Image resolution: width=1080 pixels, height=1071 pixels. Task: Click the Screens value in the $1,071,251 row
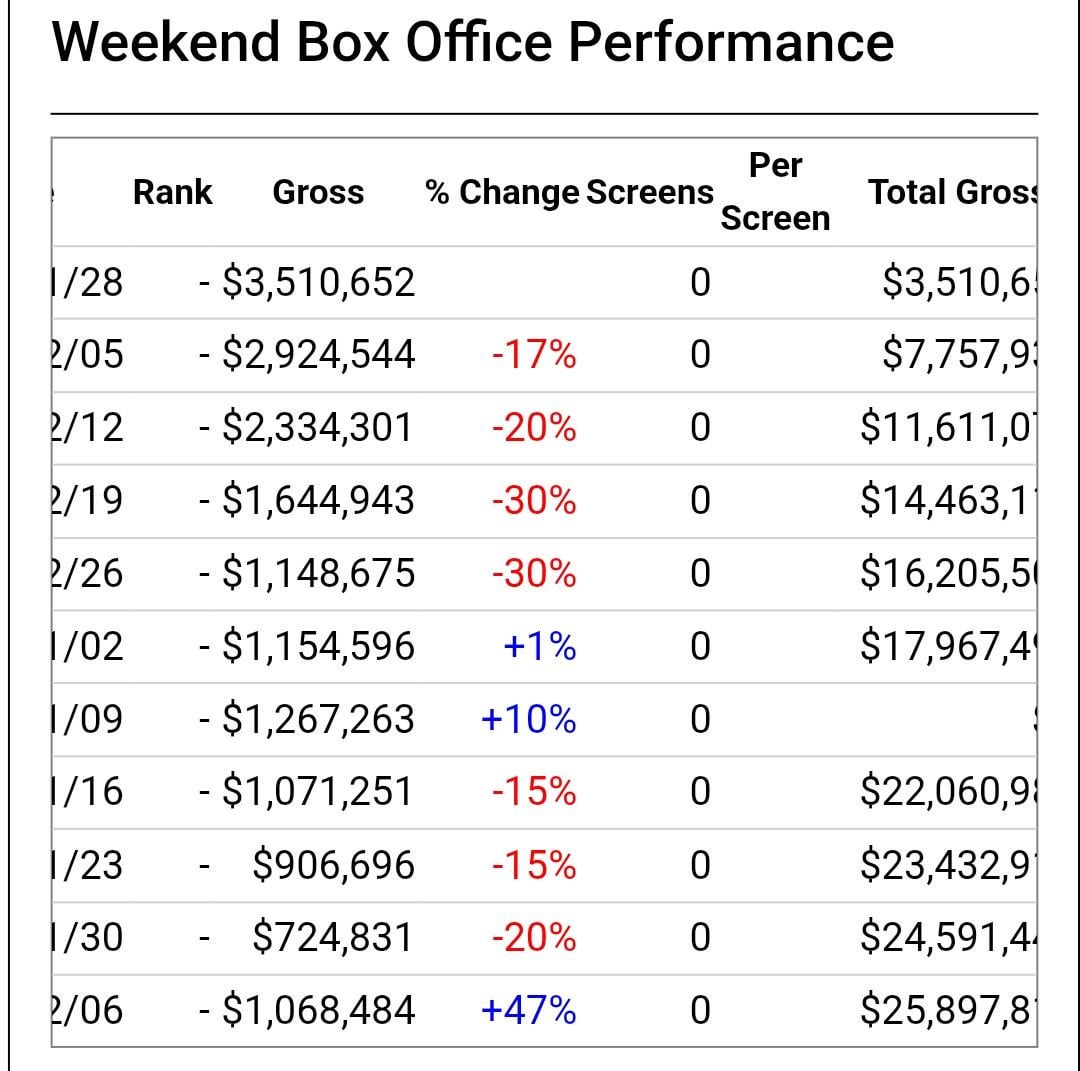coord(700,792)
